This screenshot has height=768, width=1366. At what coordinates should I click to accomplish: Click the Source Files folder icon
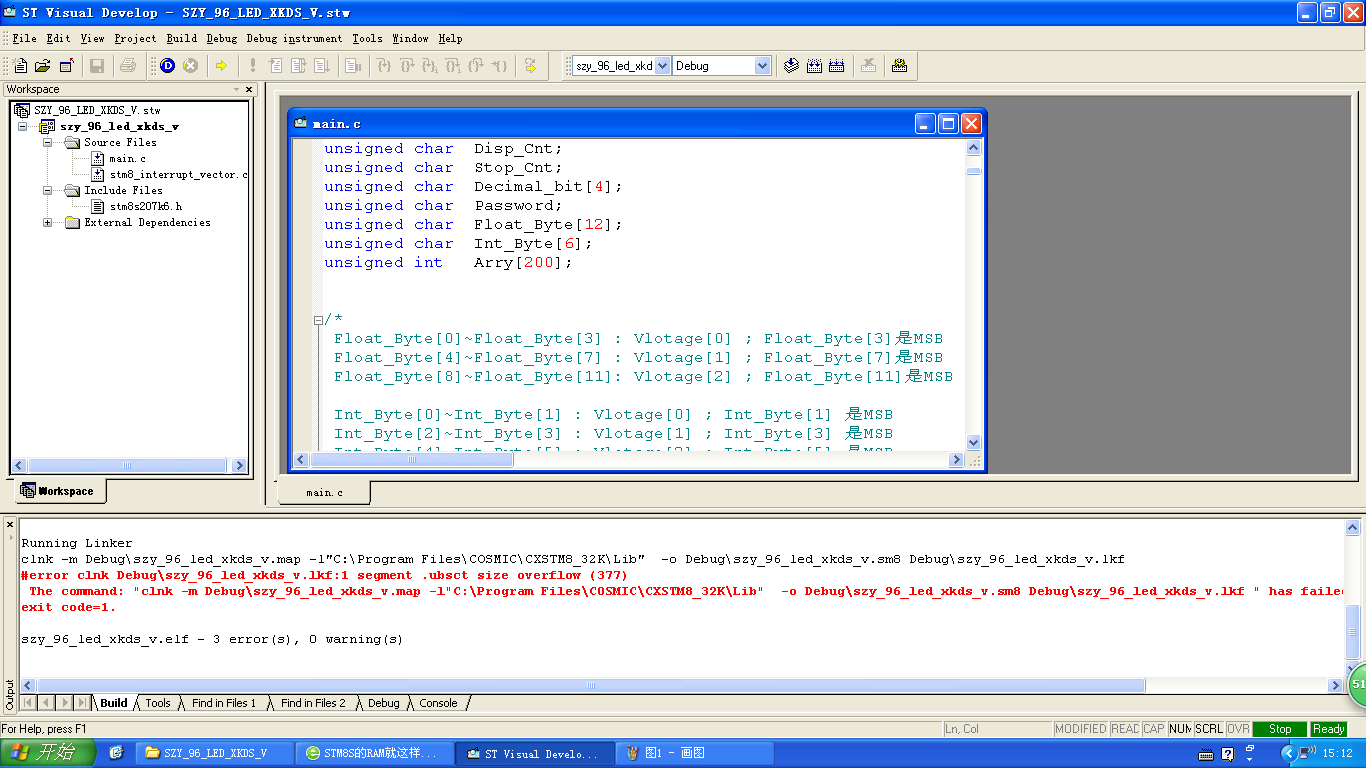point(72,142)
